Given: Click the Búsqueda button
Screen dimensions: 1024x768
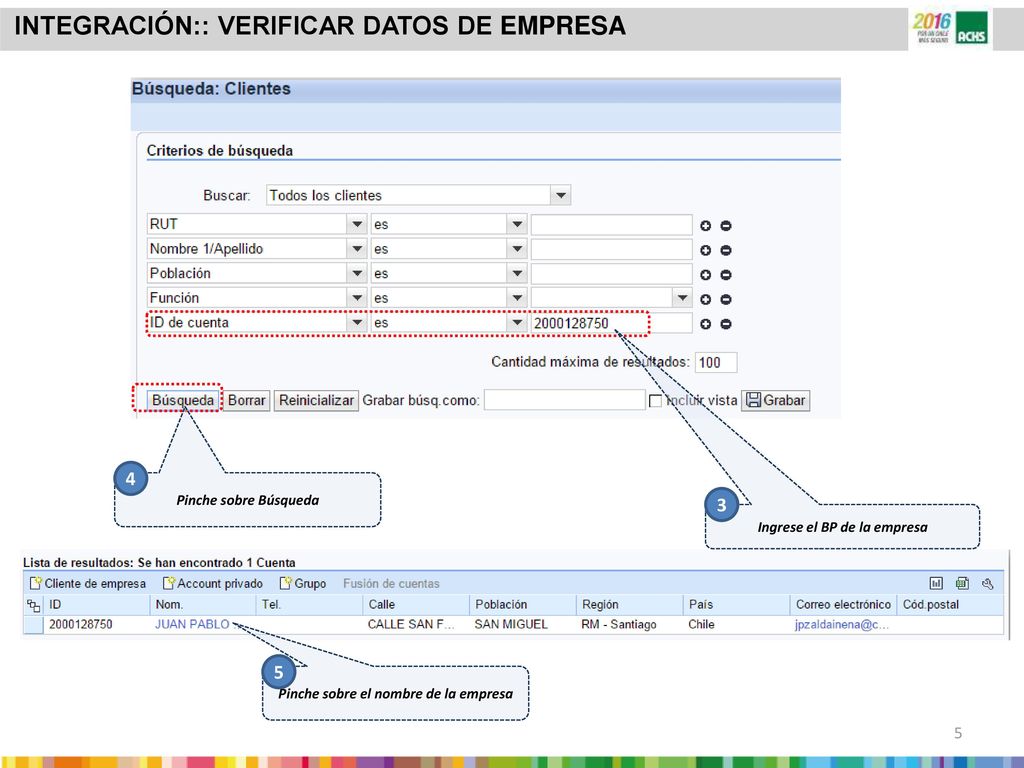Looking at the screenshot, I should 183,400.
